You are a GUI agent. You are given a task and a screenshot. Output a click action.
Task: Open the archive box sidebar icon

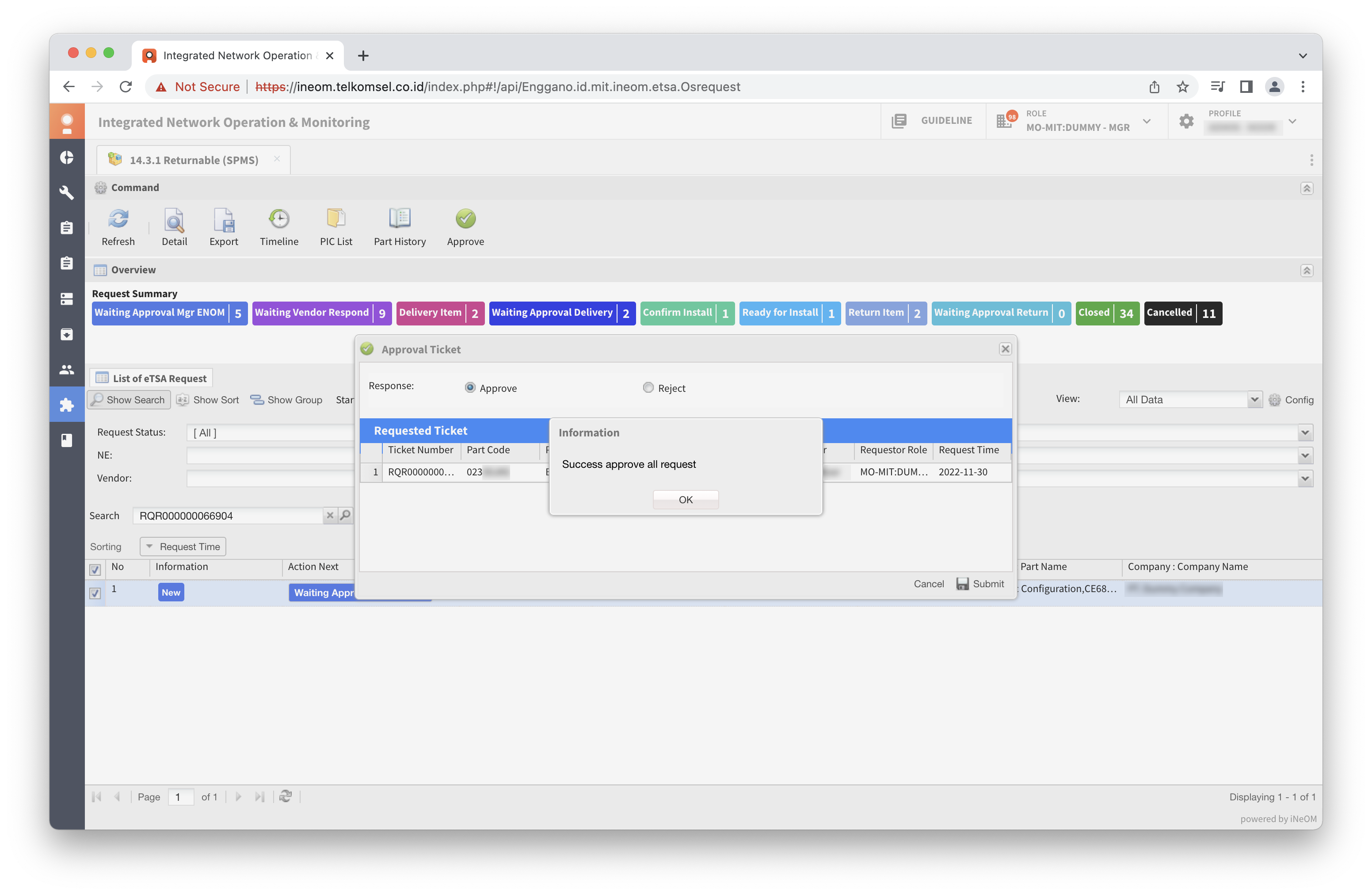(67, 334)
